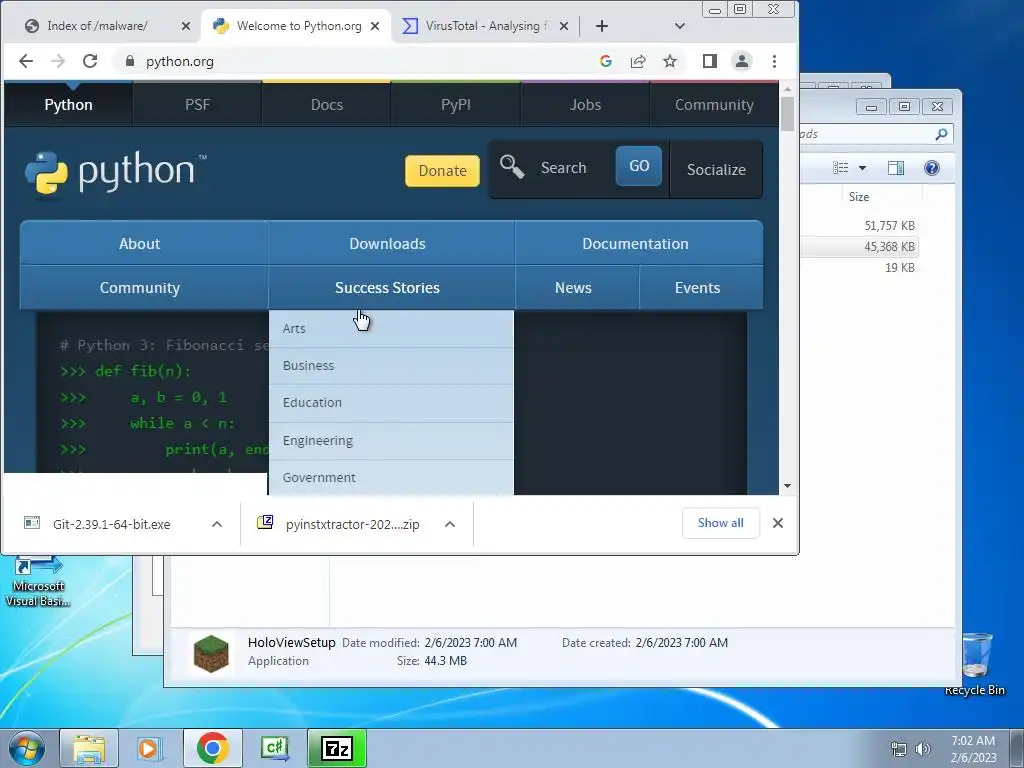Open Explorer change view dropdown
Image resolution: width=1024 pixels, height=768 pixels.
point(863,168)
